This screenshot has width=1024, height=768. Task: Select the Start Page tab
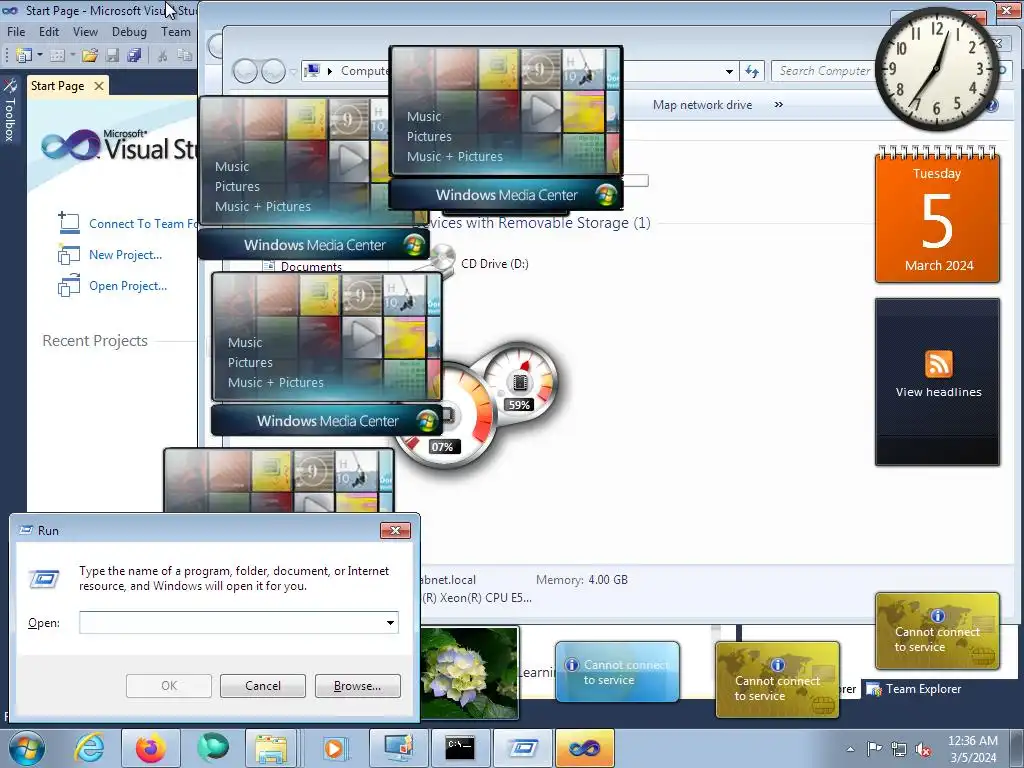pos(57,86)
